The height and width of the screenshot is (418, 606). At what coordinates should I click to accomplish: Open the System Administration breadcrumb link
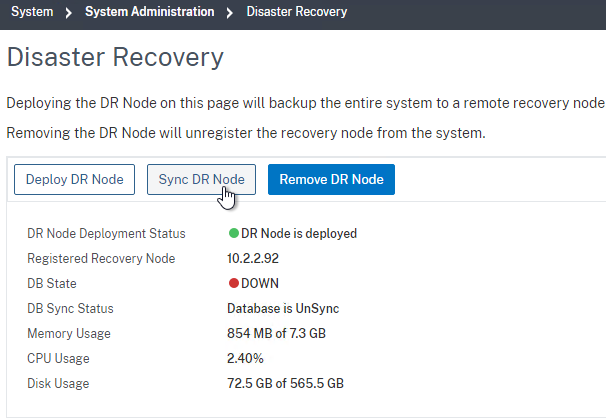pos(150,12)
